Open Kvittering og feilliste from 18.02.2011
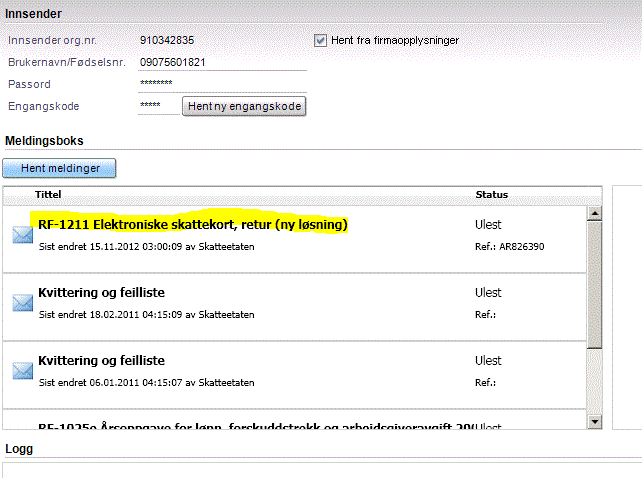 point(102,292)
